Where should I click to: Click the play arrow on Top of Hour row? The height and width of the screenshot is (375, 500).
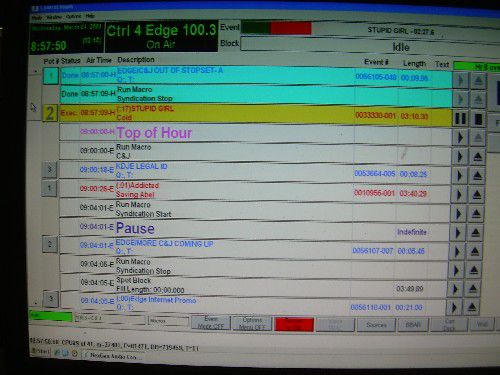[460, 137]
